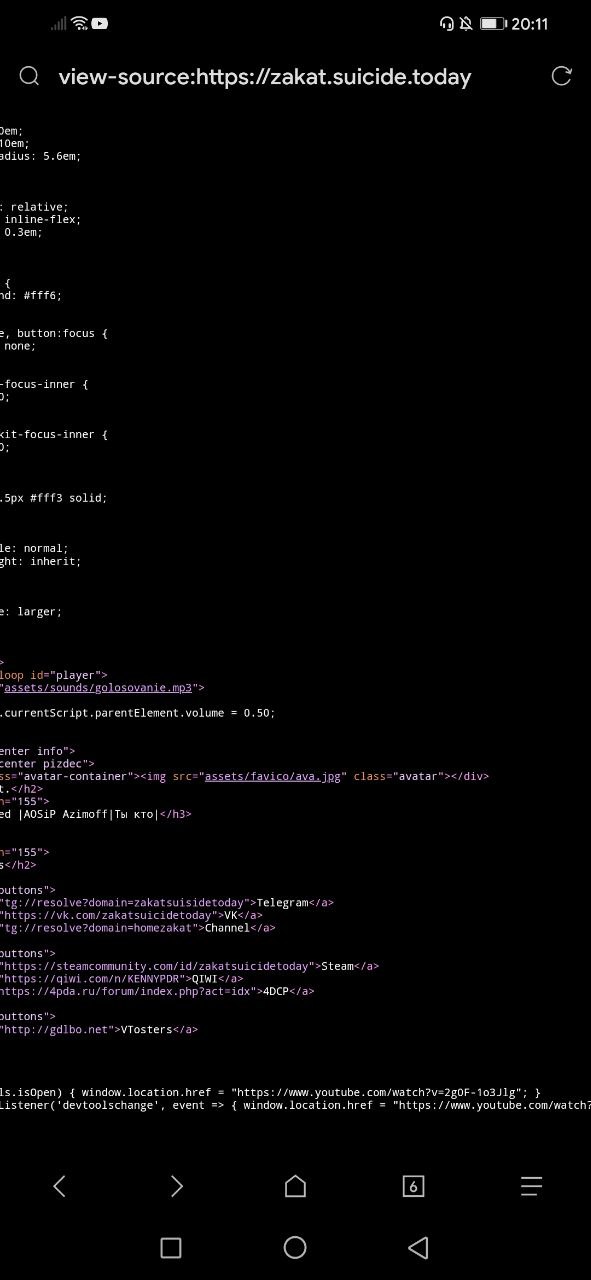
Task: Go back with the browser back arrow
Action: [59, 1186]
